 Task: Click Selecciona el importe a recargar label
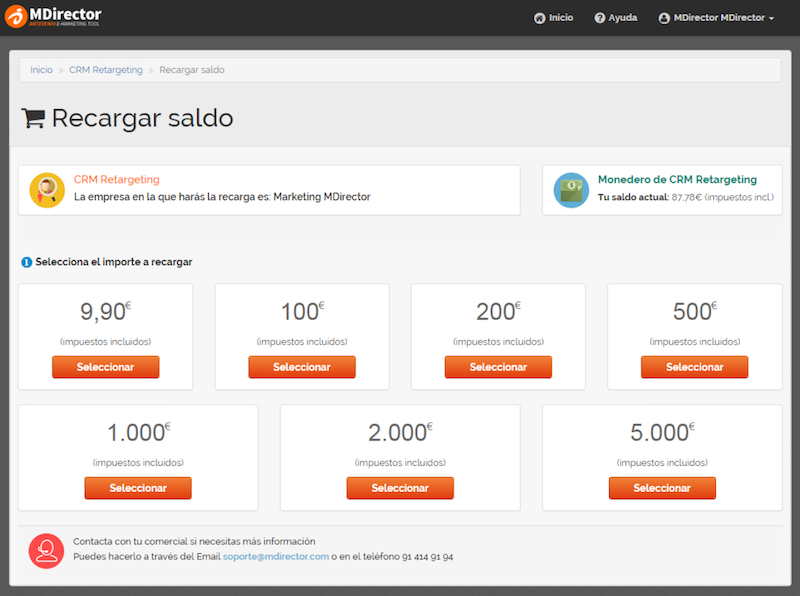(114, 262)
